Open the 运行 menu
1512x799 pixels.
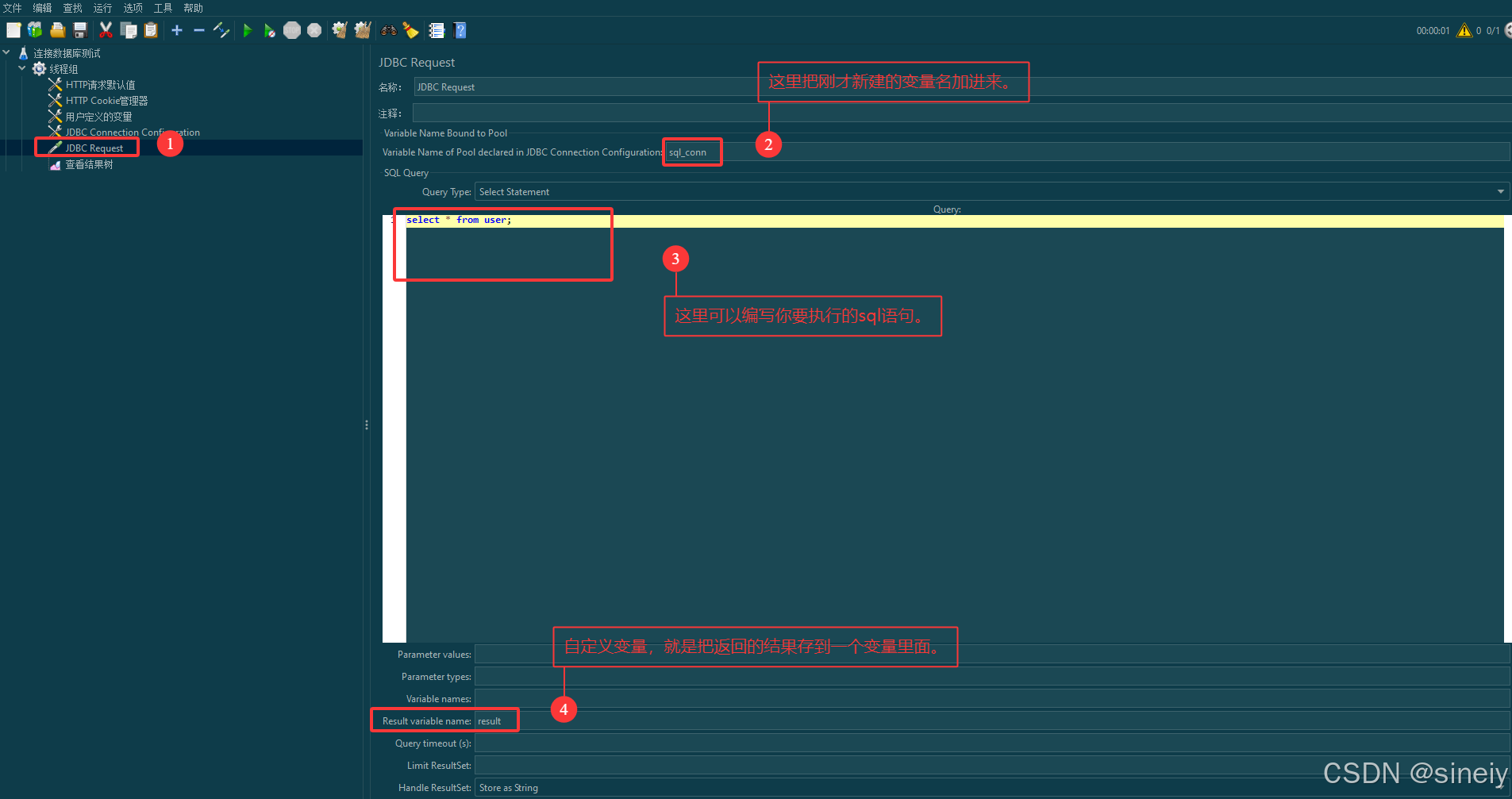102,8
